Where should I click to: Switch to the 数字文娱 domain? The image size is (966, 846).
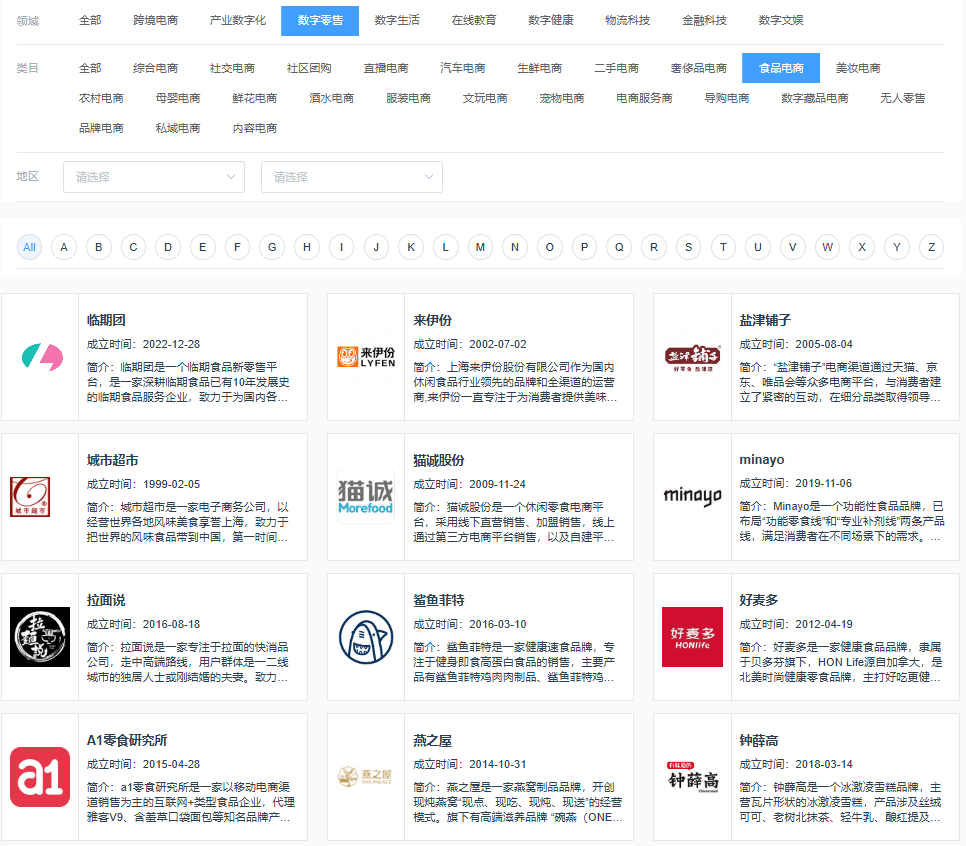click(x=781, y=20)
